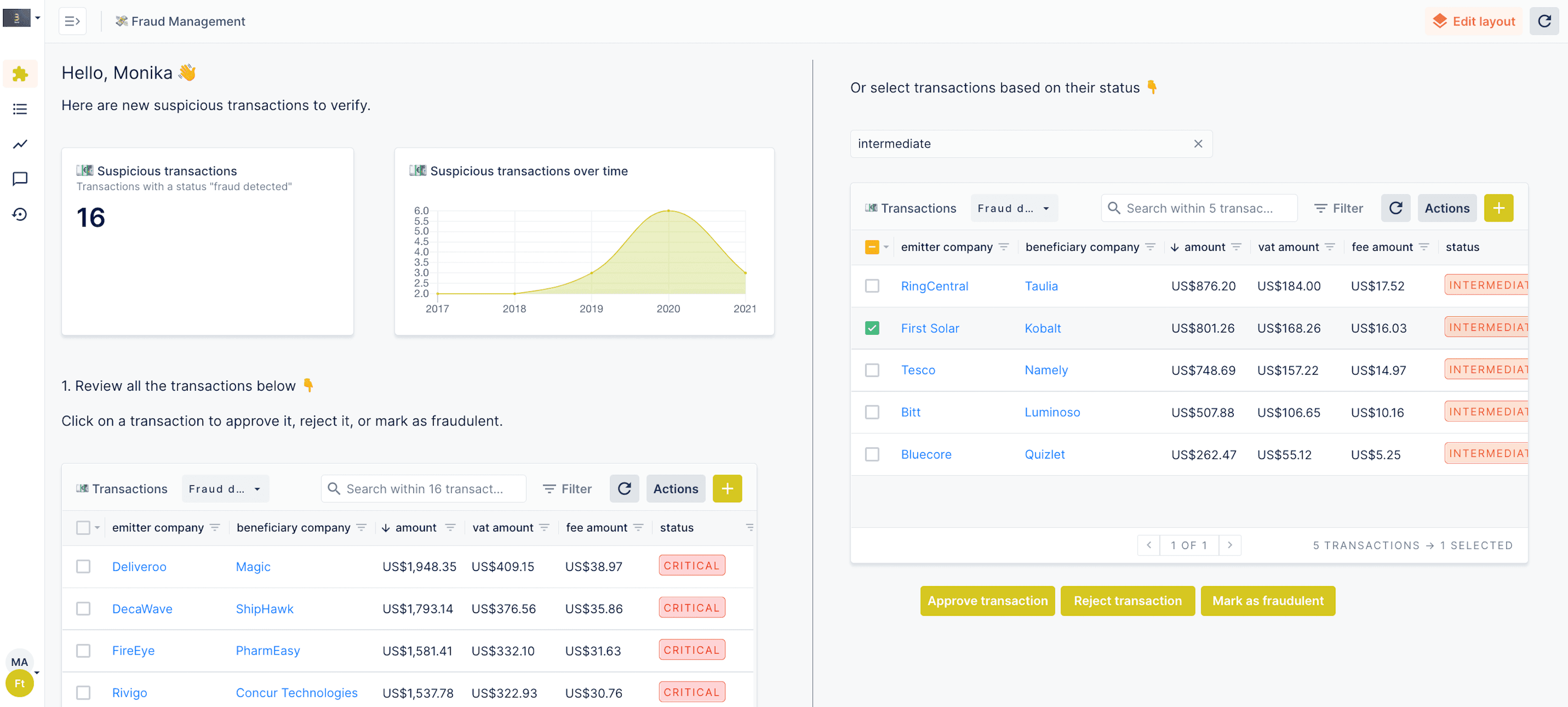The image size is (1568, 707).
Task: Select the Deliveroo transaction checkbox
Action: [x=84, y=567]
